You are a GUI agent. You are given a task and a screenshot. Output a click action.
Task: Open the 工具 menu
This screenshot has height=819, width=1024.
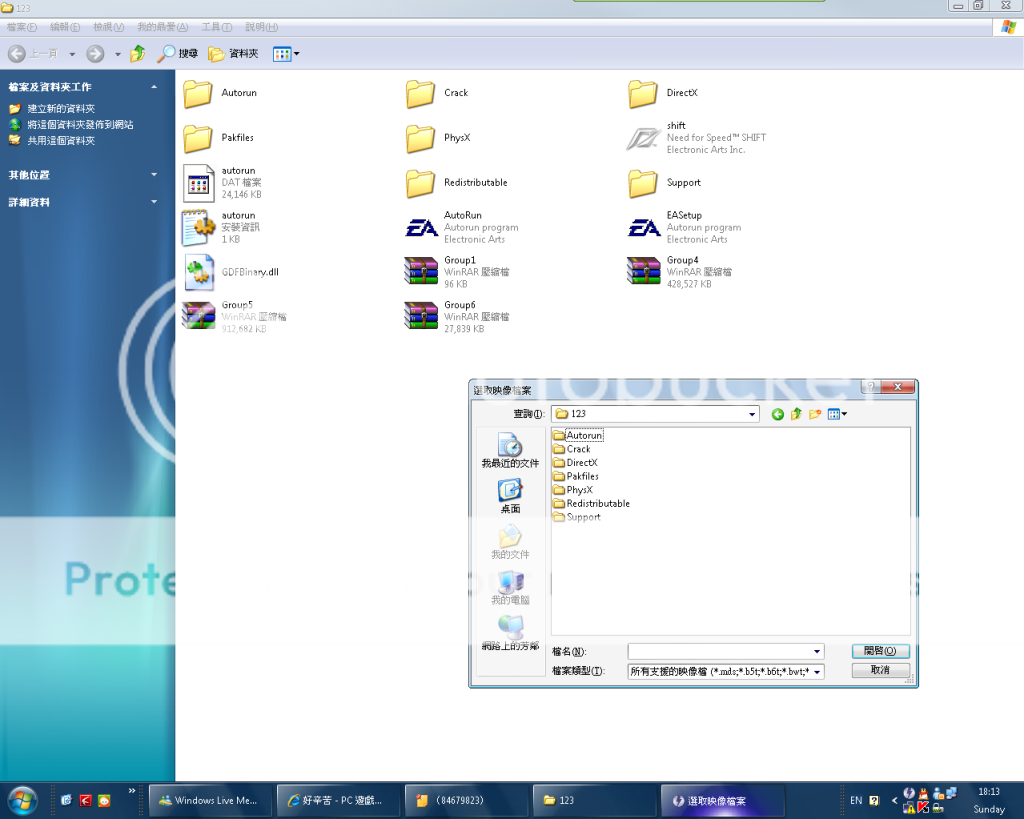pyautogui.click(x=216, y=27)
